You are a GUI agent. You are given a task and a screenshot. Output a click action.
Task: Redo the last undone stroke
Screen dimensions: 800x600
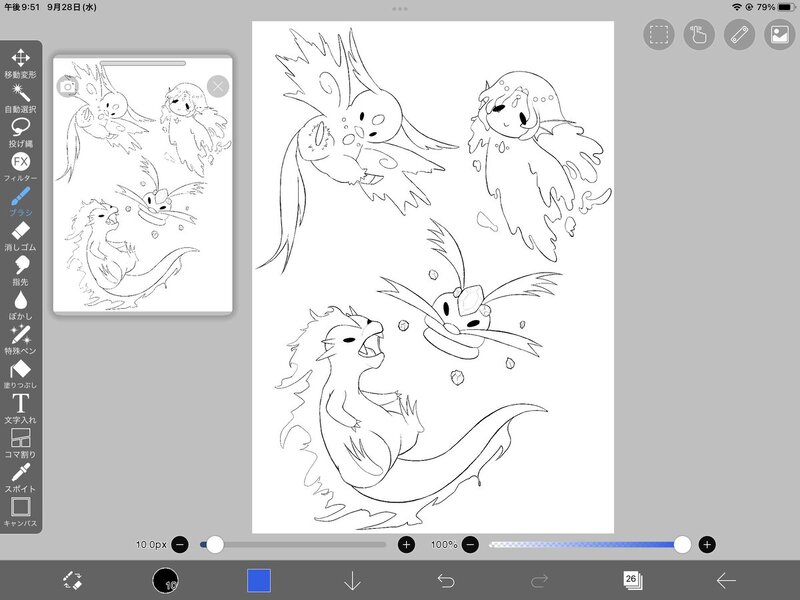tap(539, 581)
